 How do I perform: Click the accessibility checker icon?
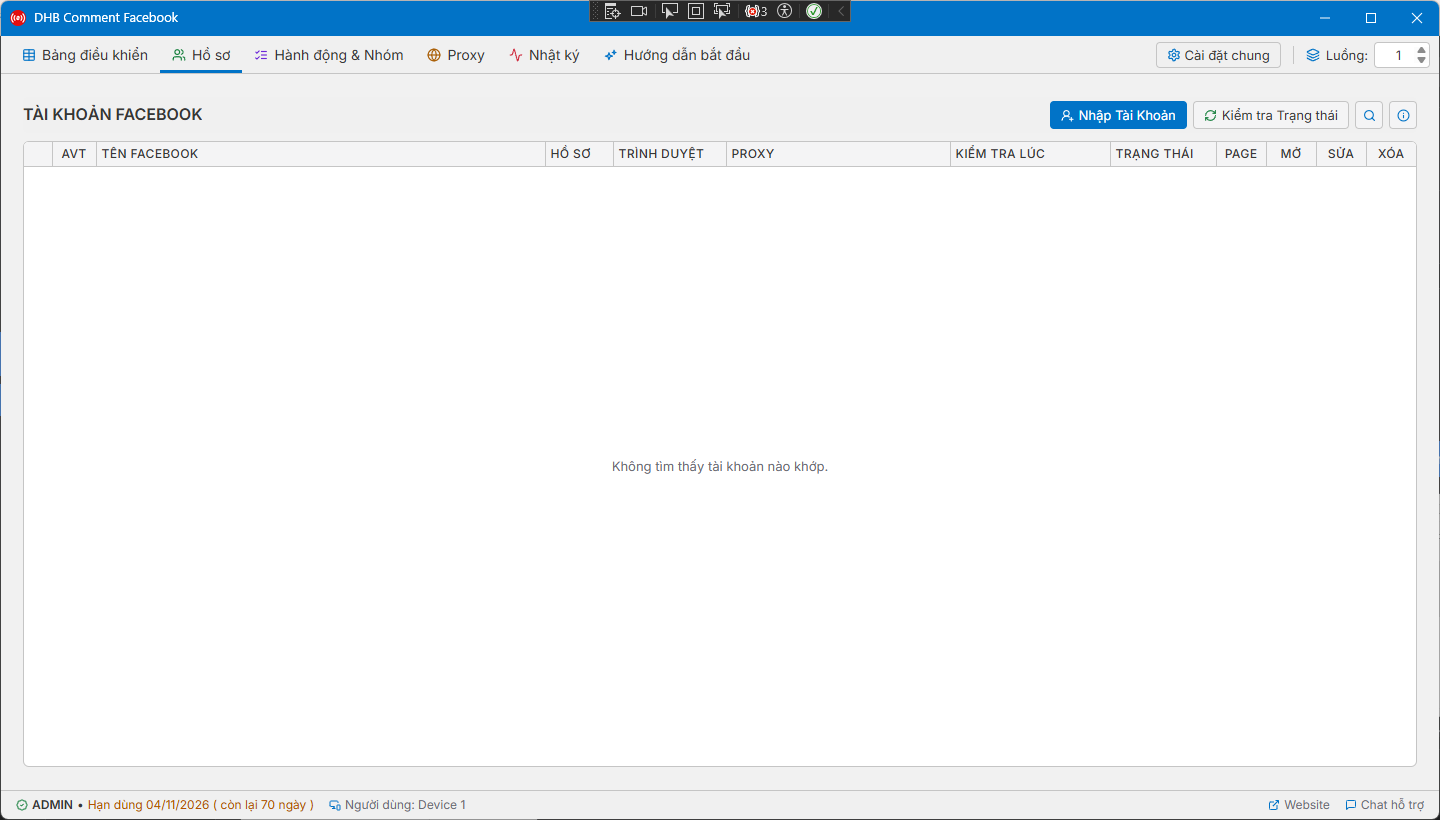[784, 11]
